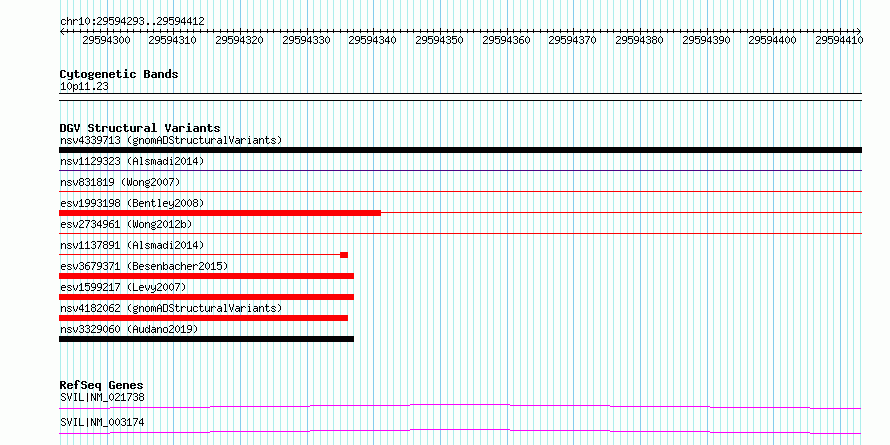The image size is (890, 445).
Task: Click ruler position 29594390
Action: 706,40
